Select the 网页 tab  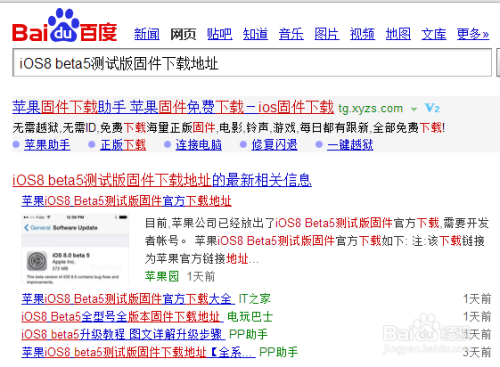183,34
